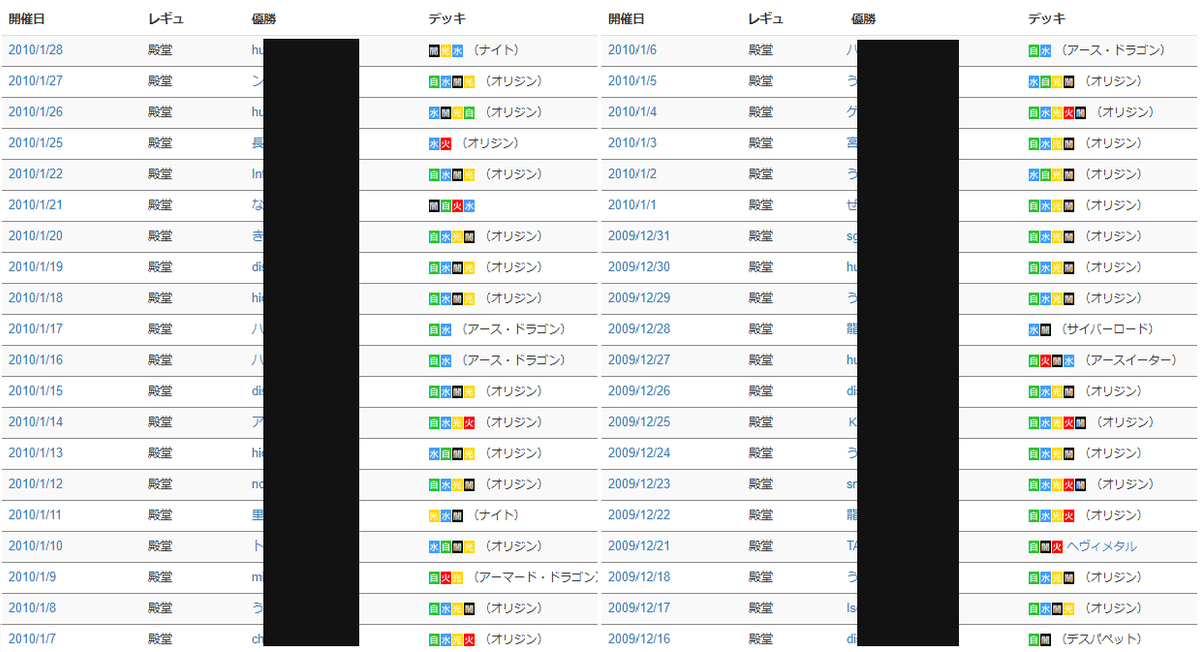Click the black 闇 icon in the 2009/12/28 row
This screenshot has height=652, width=1200.
coord(1046,329)
